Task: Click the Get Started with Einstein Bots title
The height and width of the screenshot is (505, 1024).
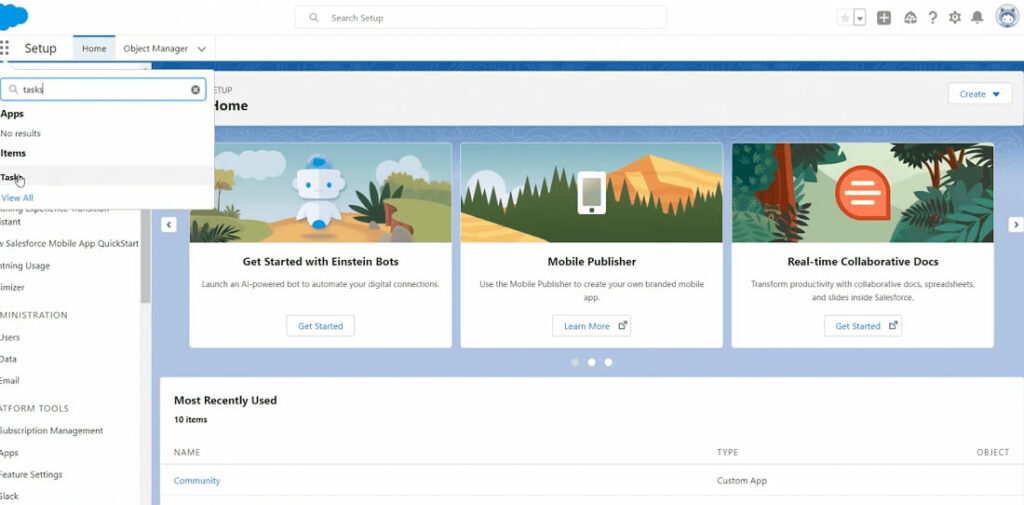Action: point(321,262)
